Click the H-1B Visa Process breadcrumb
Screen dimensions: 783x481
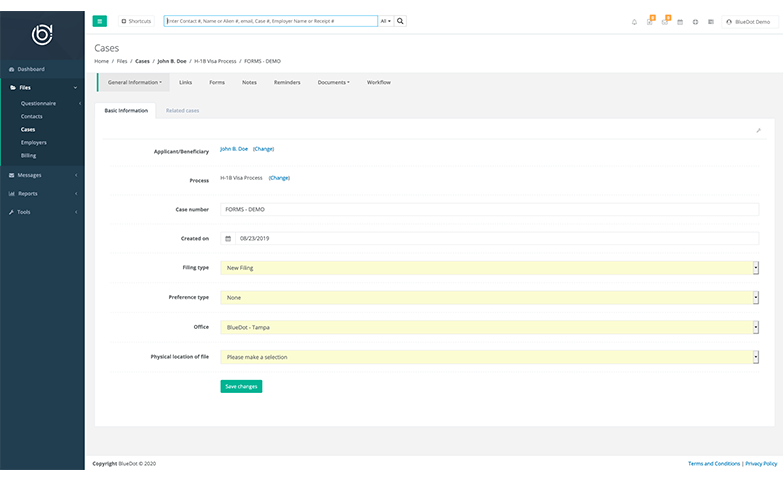[x=215, y=61]
